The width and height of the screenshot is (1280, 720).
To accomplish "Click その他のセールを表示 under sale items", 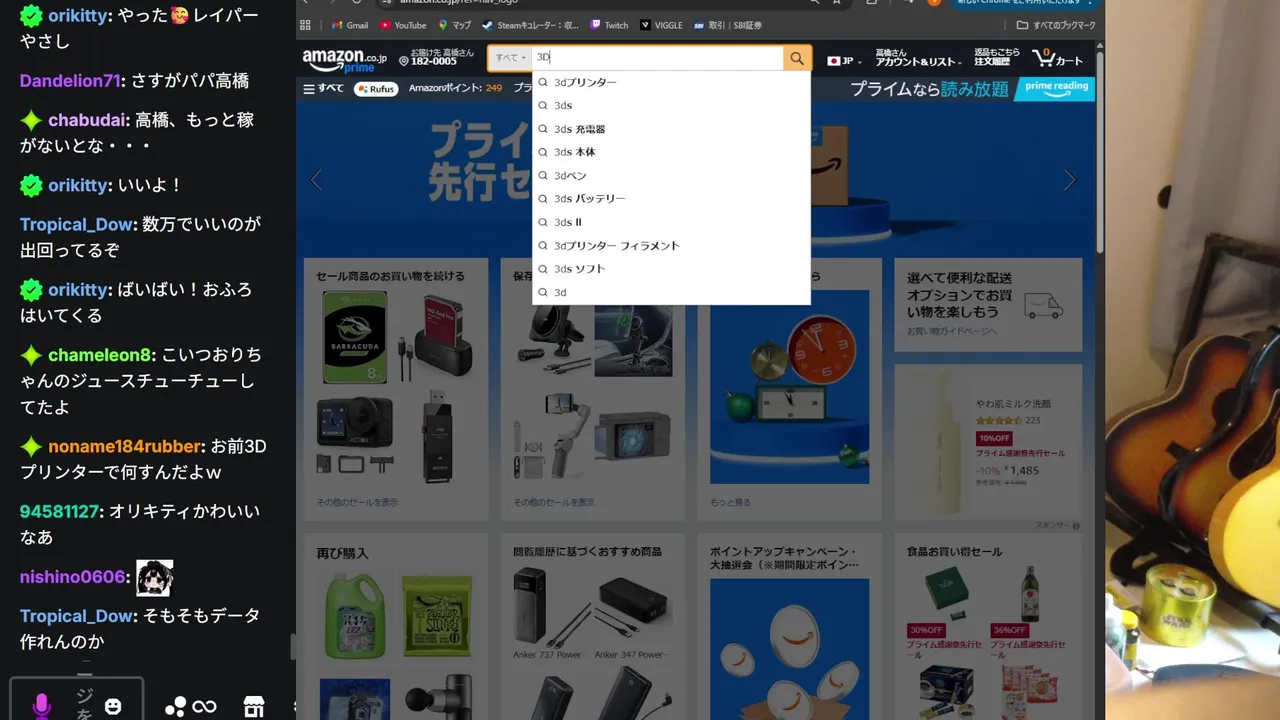I will click(357, 502).
